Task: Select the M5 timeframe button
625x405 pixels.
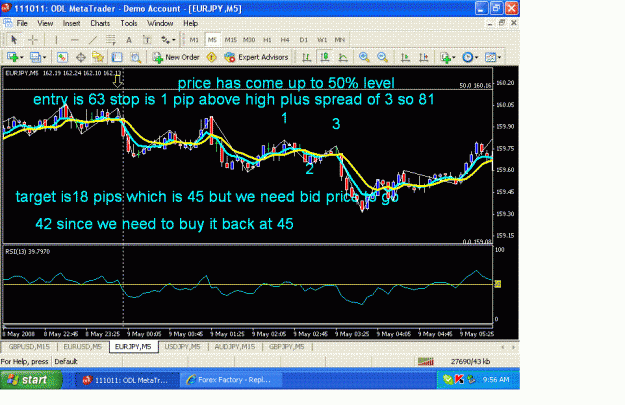Action: click(212, 39)
